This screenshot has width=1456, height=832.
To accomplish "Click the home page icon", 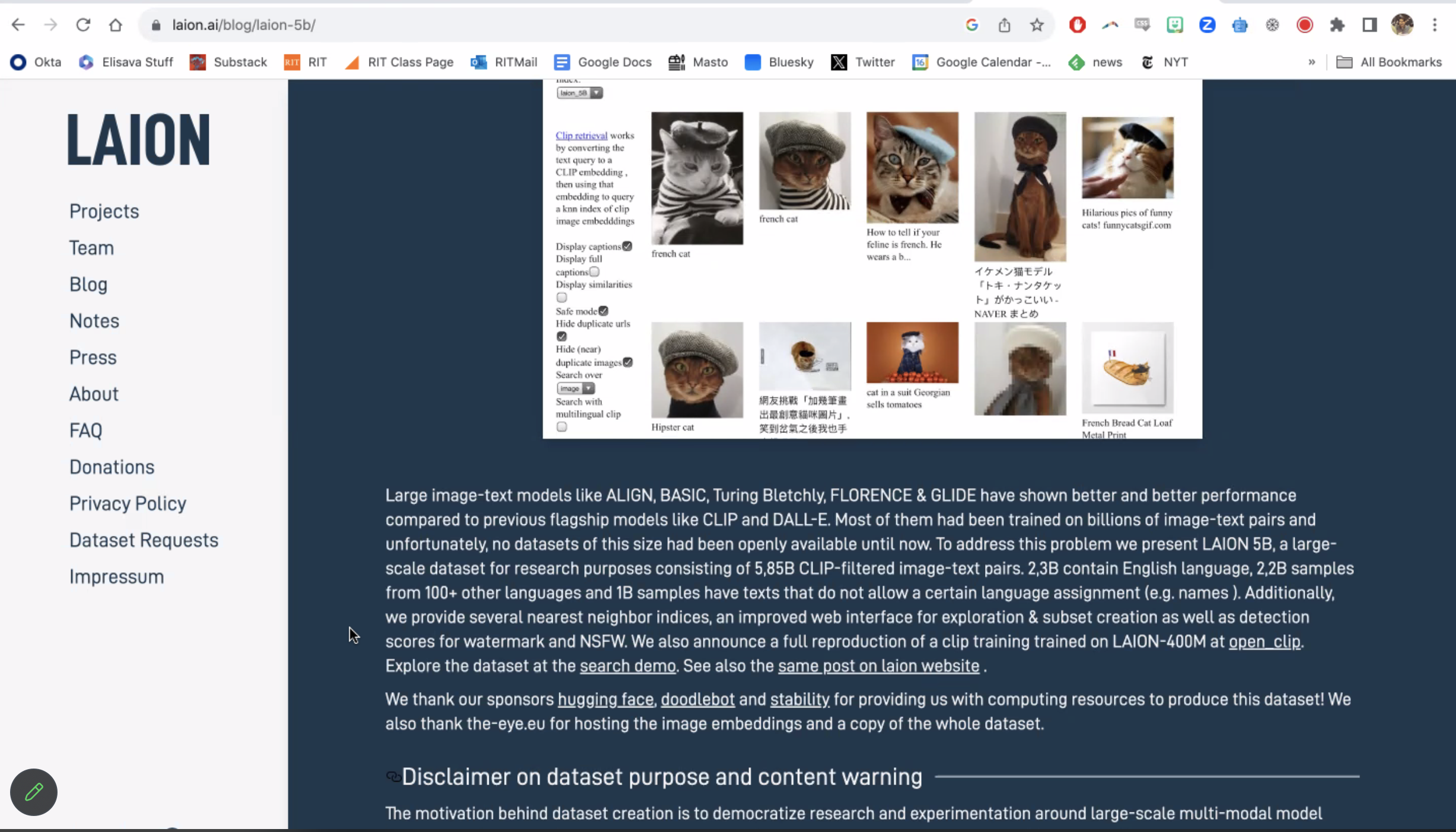I will (115, 25).
